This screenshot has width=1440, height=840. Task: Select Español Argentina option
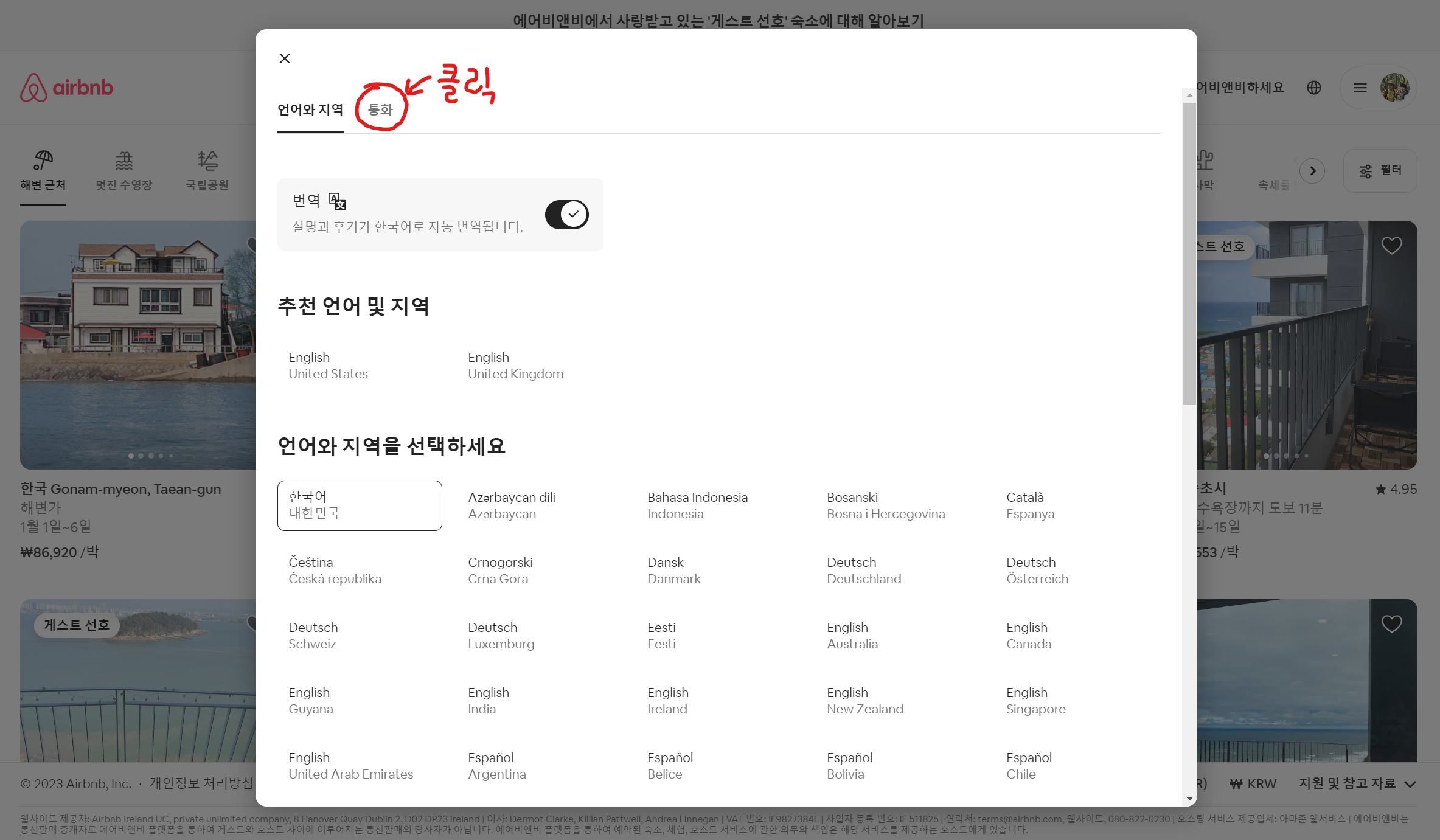(539, 766)
